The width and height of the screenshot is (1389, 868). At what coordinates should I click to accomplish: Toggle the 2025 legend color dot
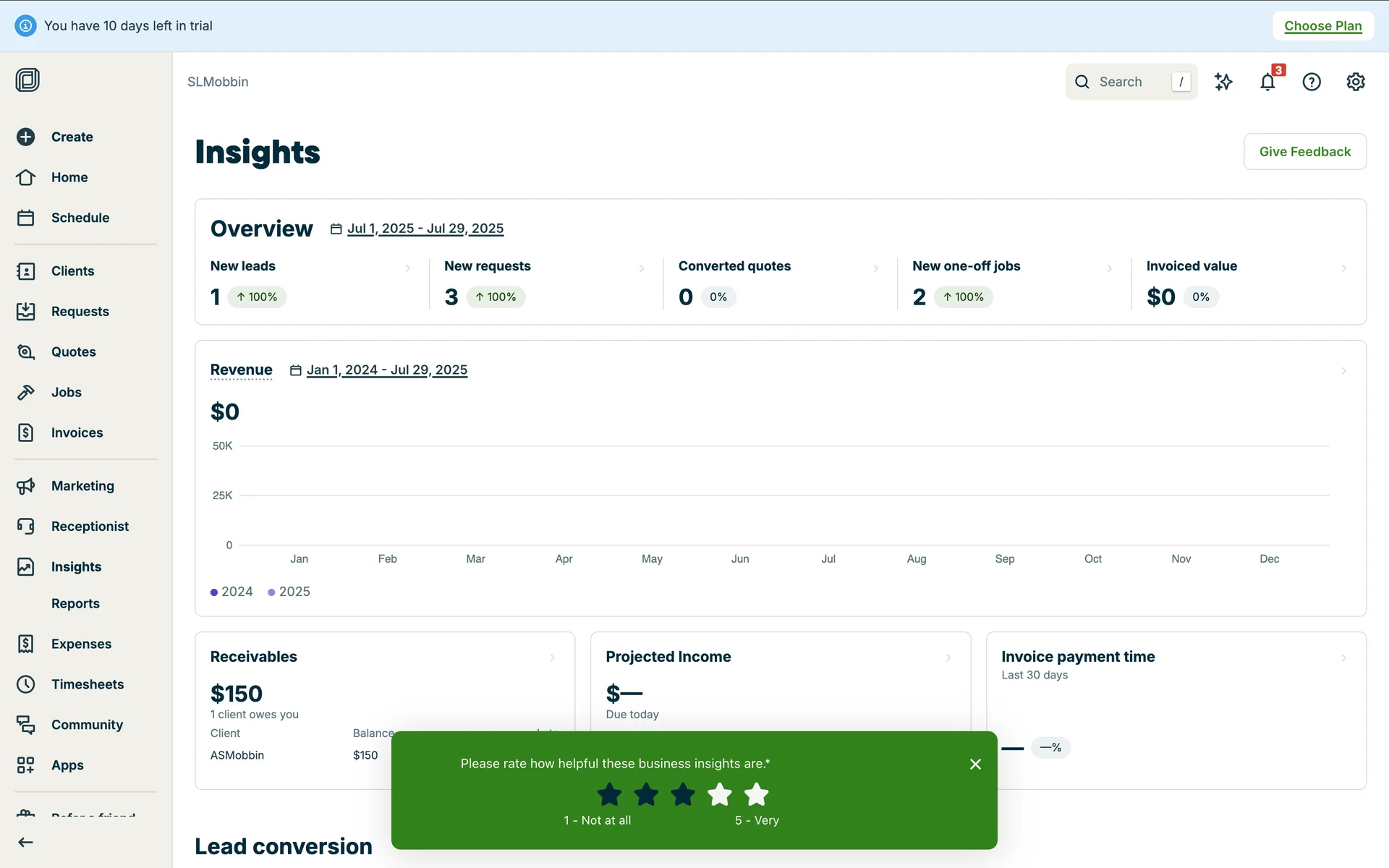[x=271, y=592]
